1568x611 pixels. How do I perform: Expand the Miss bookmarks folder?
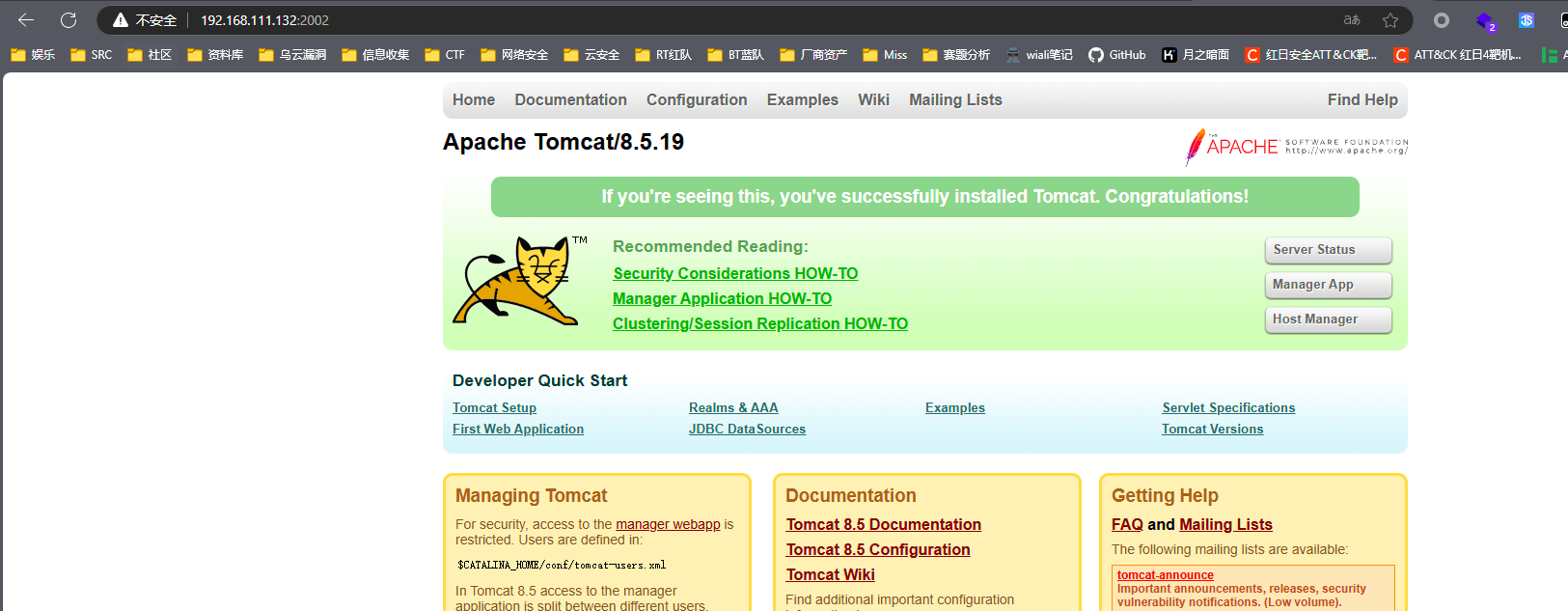[x=885, y=55]
